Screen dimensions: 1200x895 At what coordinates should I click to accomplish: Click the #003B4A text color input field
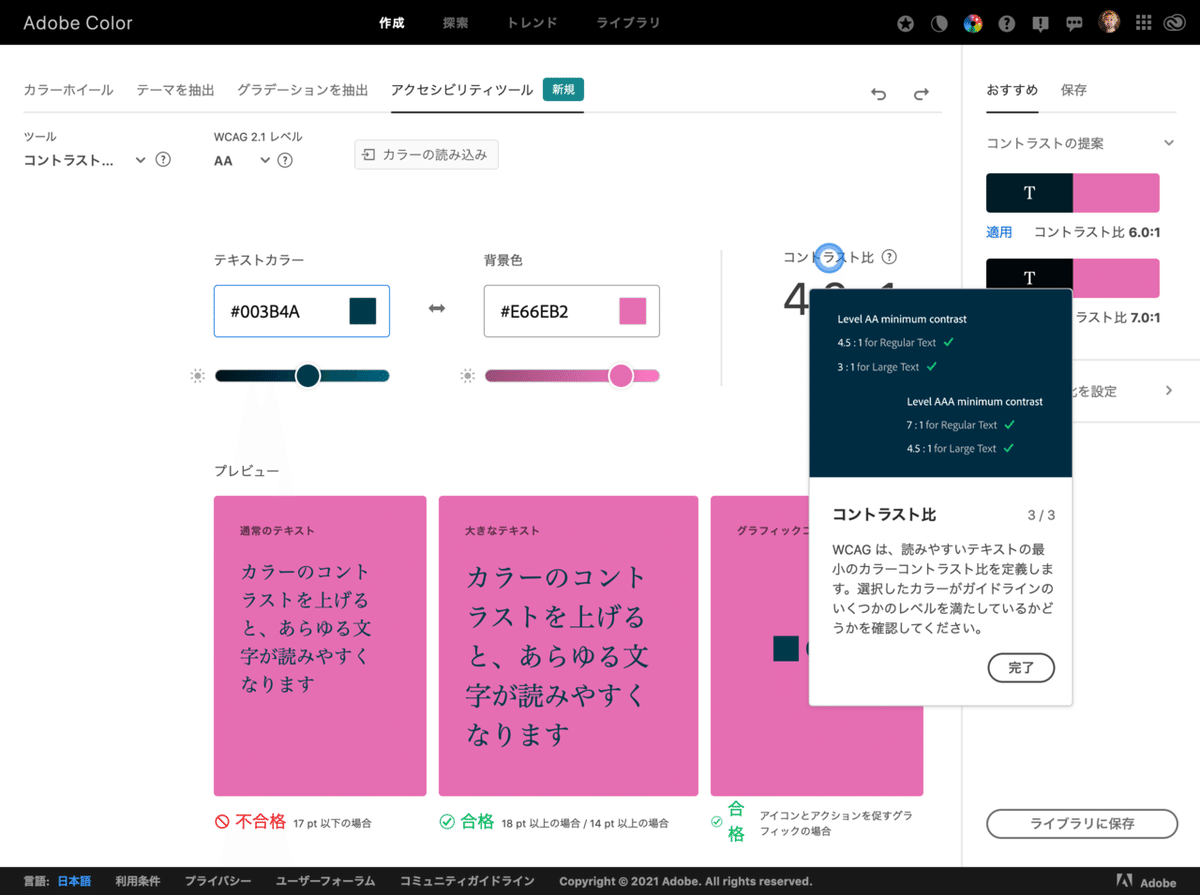point(301,311)
